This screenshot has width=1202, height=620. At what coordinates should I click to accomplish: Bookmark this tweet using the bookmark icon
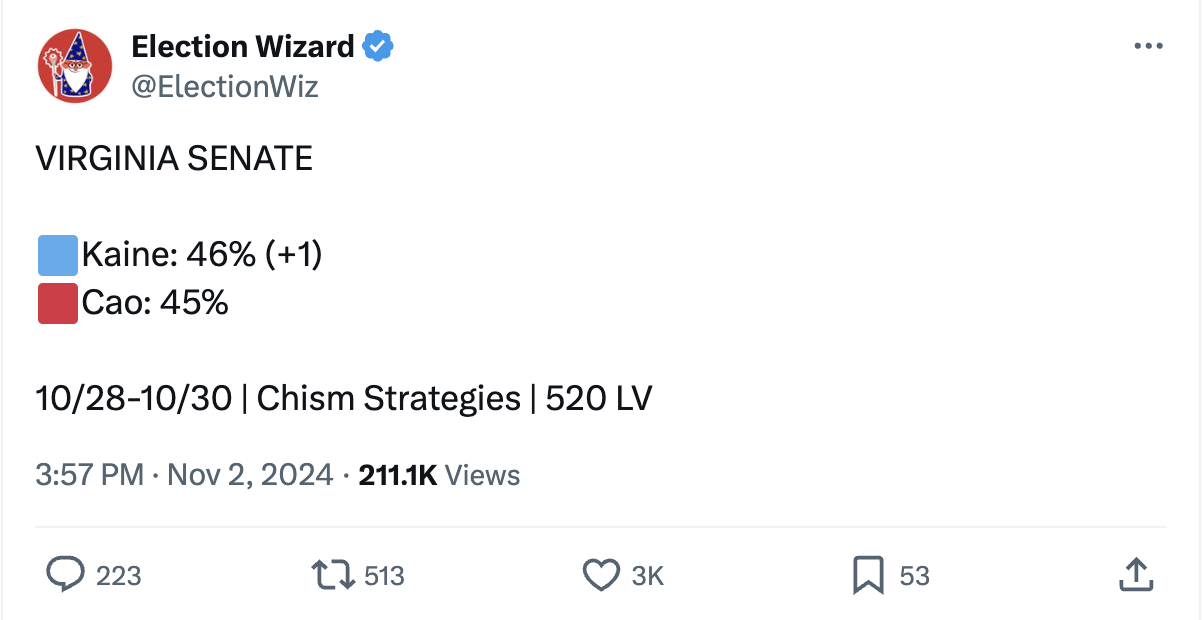click(x=867, y=574)
